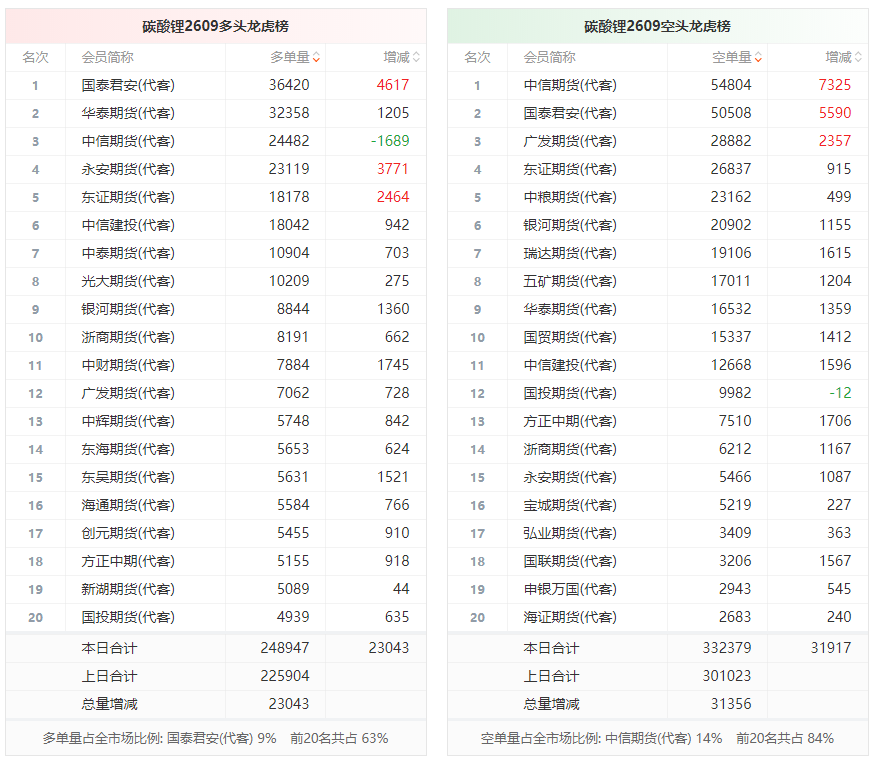Click long table 上日合计 value 225904

pyautogui.click(x=284, y=676)
